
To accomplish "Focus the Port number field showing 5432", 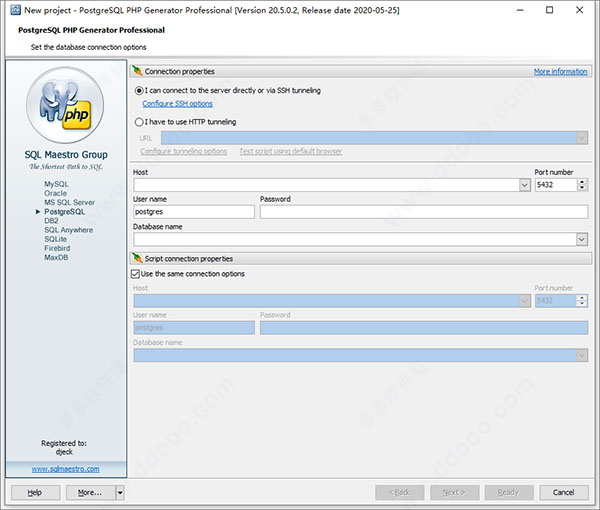I will click(x=556, y=185).
